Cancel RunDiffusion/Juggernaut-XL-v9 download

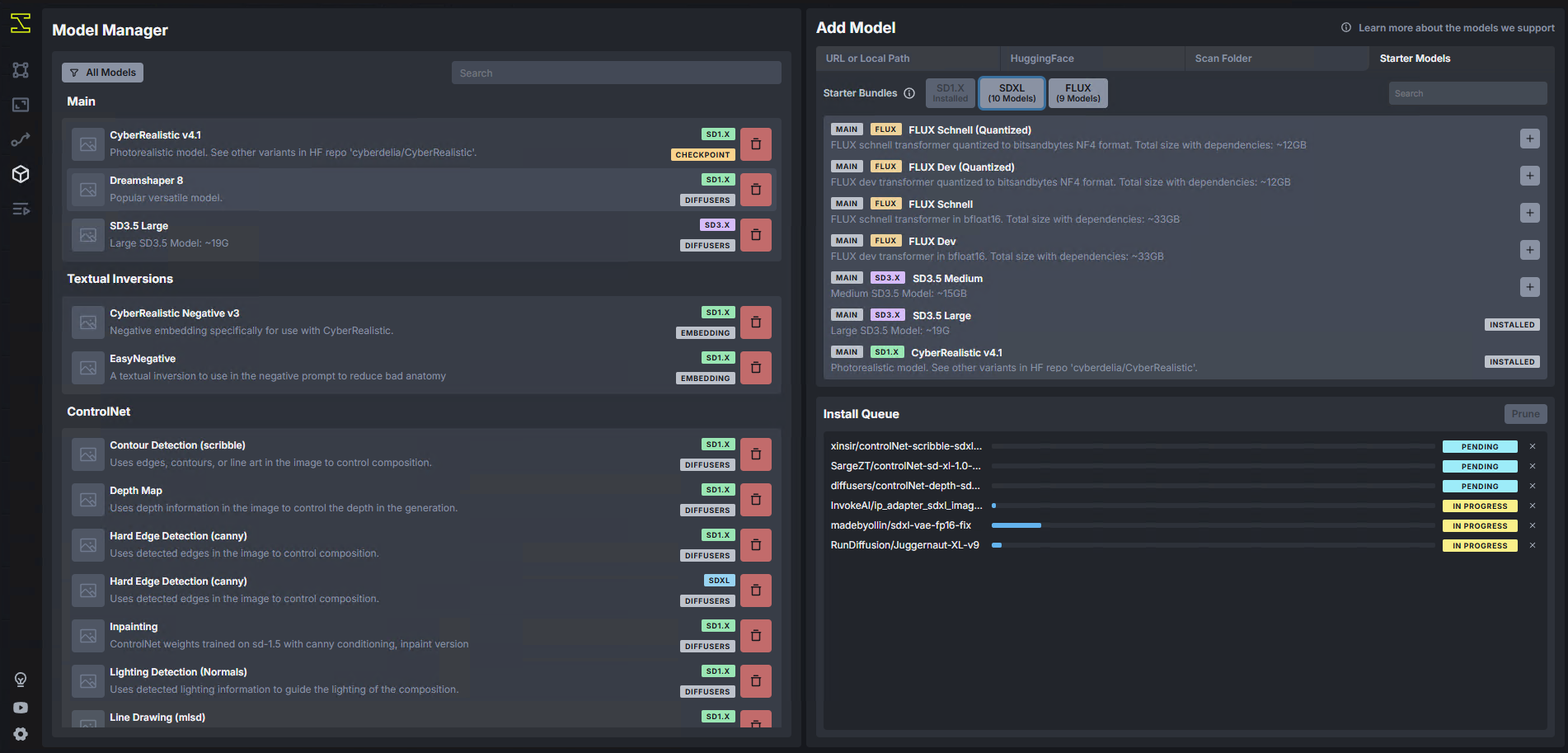click(x=1533, y=545)
